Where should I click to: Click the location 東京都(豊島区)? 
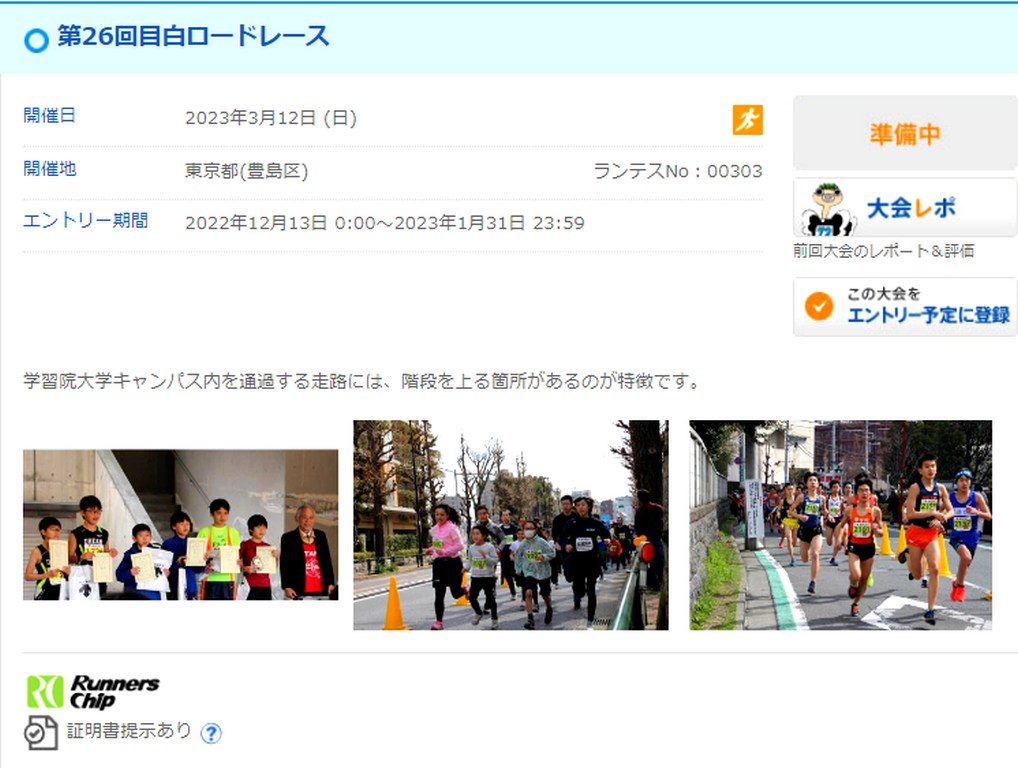tap(246, 171)
